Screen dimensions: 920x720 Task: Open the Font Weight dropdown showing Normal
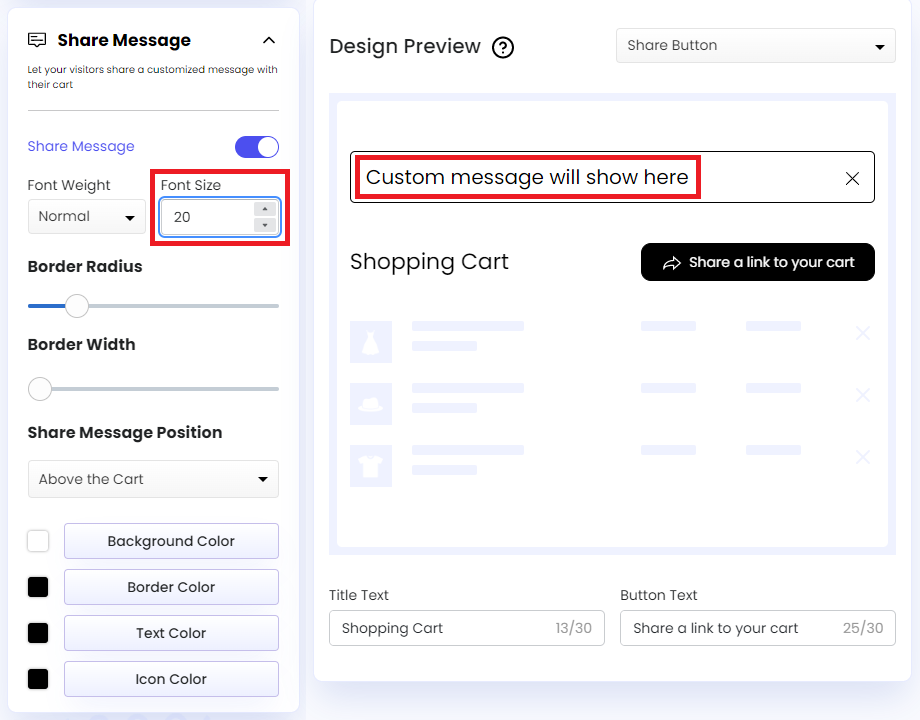click(x=86, y=216)
